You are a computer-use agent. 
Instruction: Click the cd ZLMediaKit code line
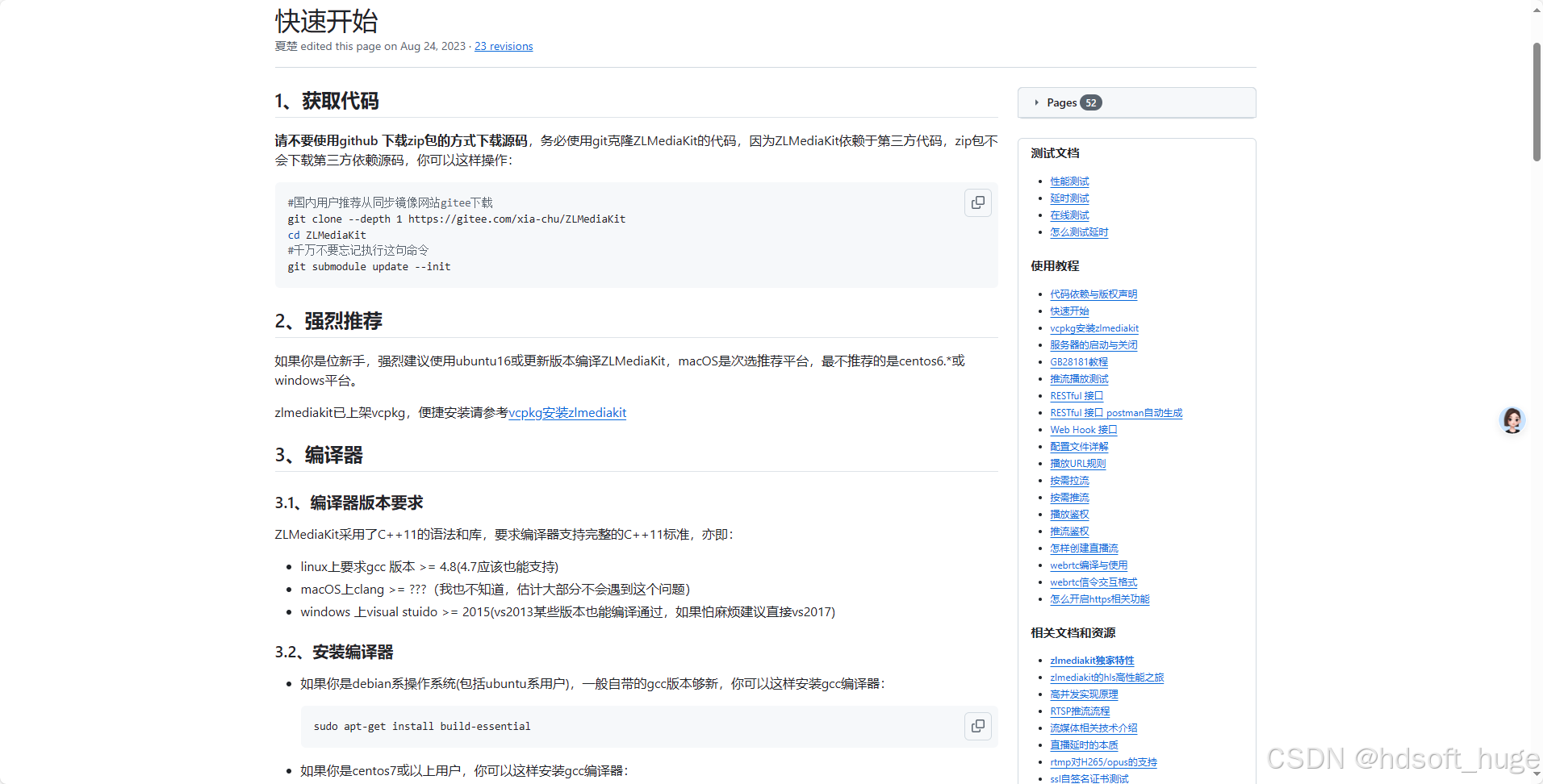327,236
